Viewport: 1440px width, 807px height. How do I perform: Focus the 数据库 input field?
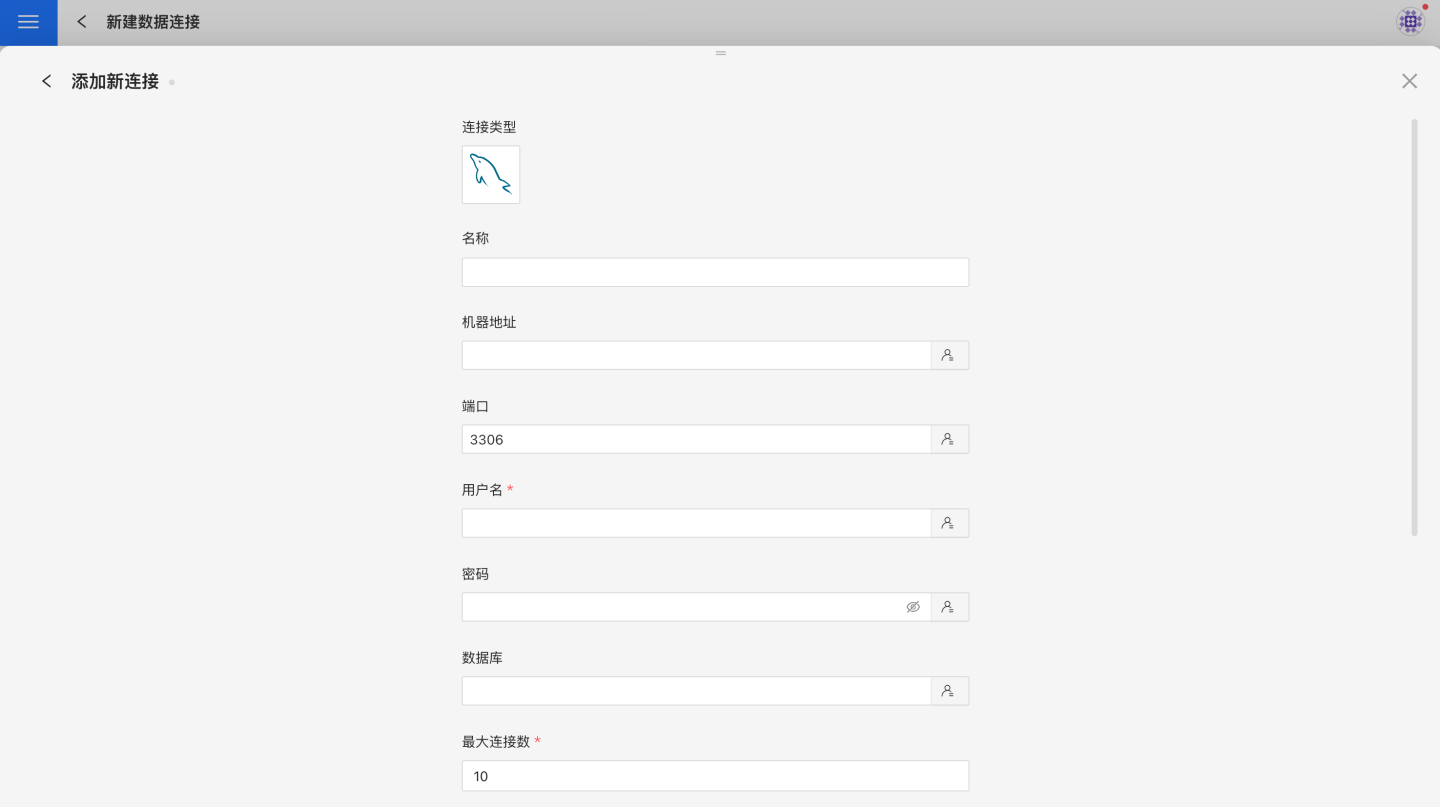[697, 691]
